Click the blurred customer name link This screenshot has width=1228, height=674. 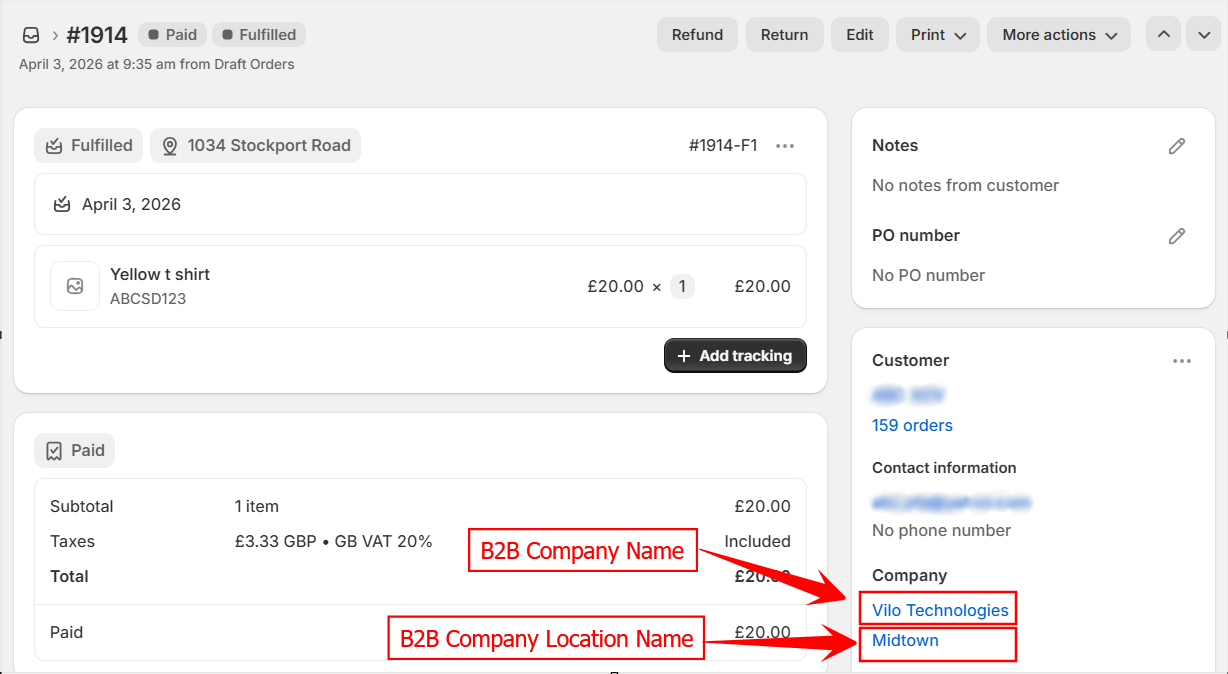point(908,395)
